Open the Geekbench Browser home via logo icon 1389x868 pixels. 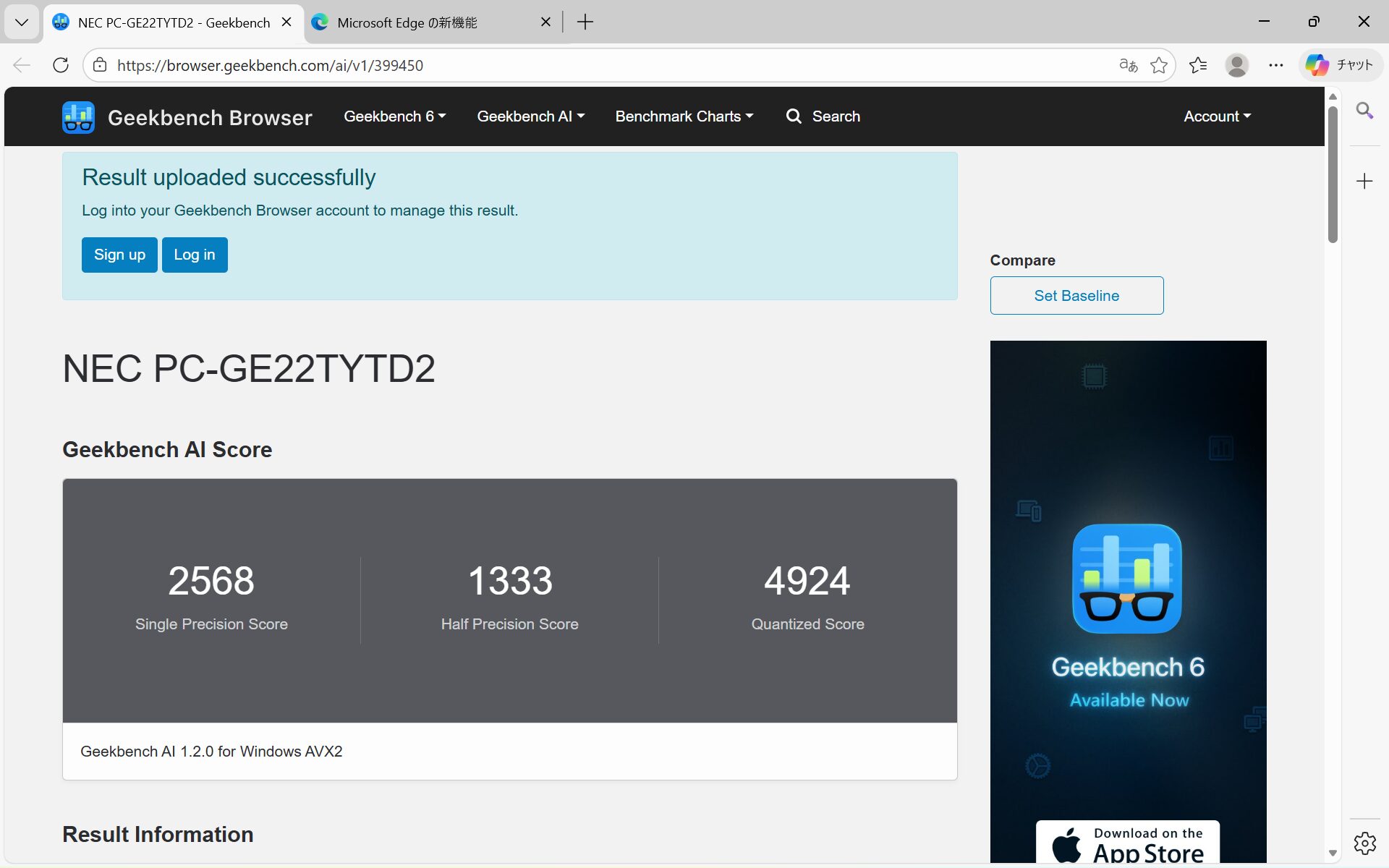coord(77,116)
